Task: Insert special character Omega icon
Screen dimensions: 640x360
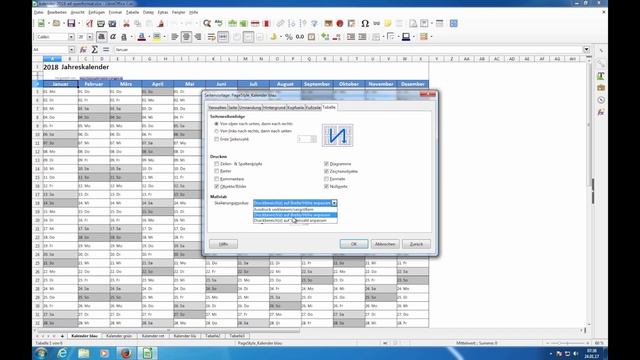Action: 365,23
